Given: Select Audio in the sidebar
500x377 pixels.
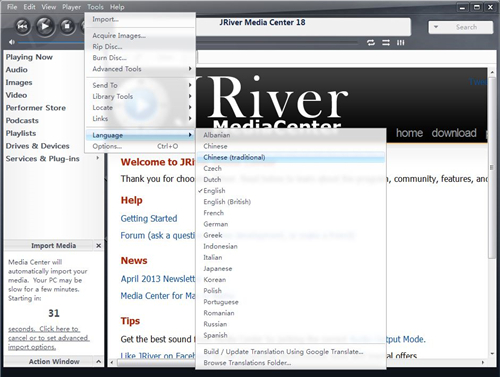Looking at the screenshot, I should pos(16,70).
